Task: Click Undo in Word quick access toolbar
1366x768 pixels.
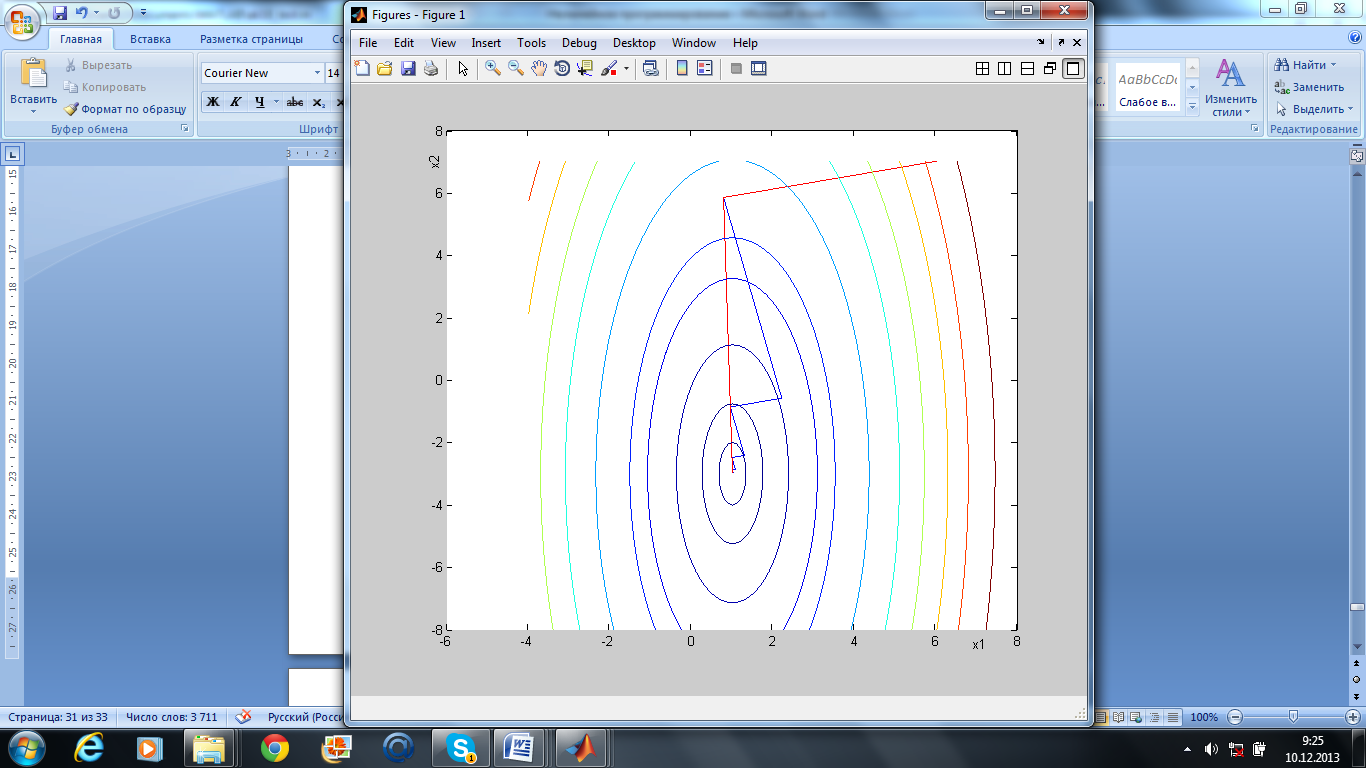Action: click(x=81, y=13)
